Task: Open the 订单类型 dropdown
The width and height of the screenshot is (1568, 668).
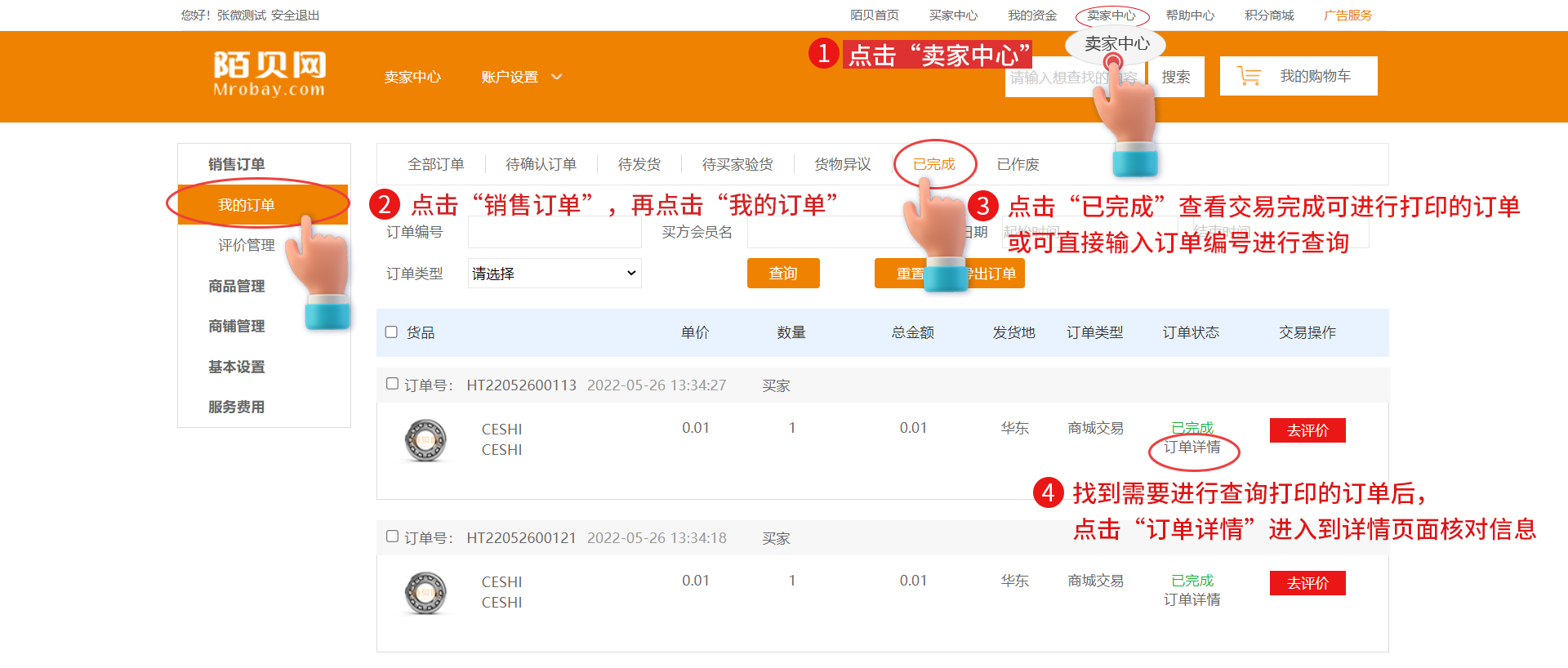Action: pyautogui.click(x=555, y=274)
